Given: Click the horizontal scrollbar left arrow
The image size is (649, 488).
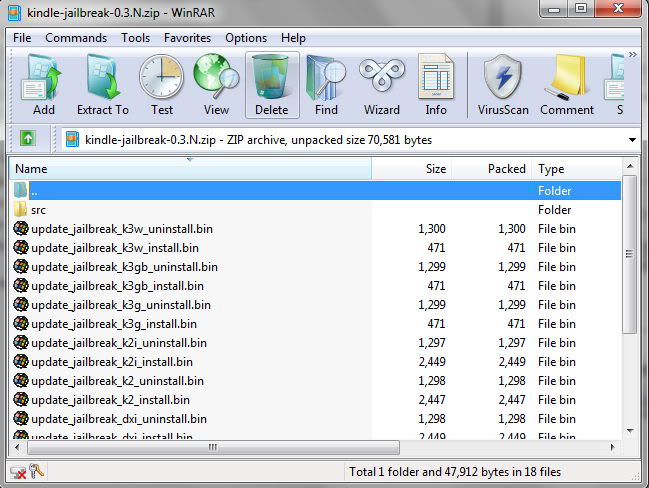Looking at the screenshot, I should [17, 447].
